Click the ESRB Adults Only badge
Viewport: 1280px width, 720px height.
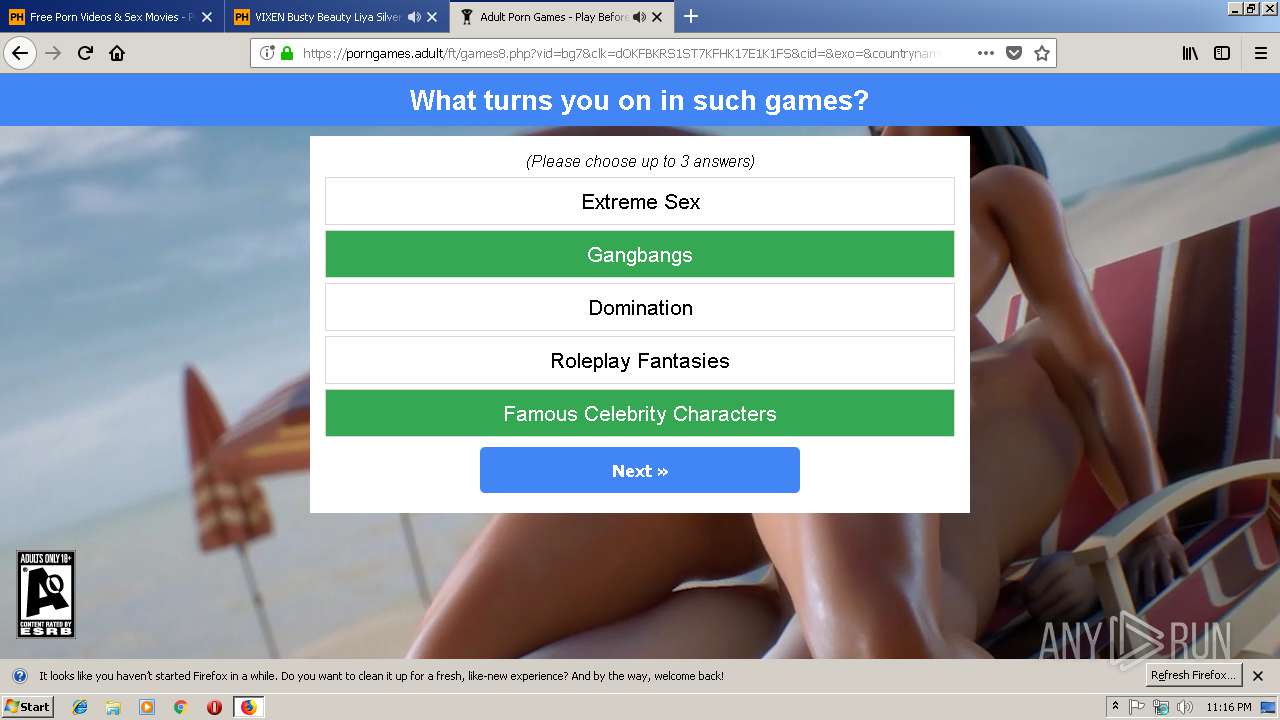pyautogui.click(x=46, y=594)
